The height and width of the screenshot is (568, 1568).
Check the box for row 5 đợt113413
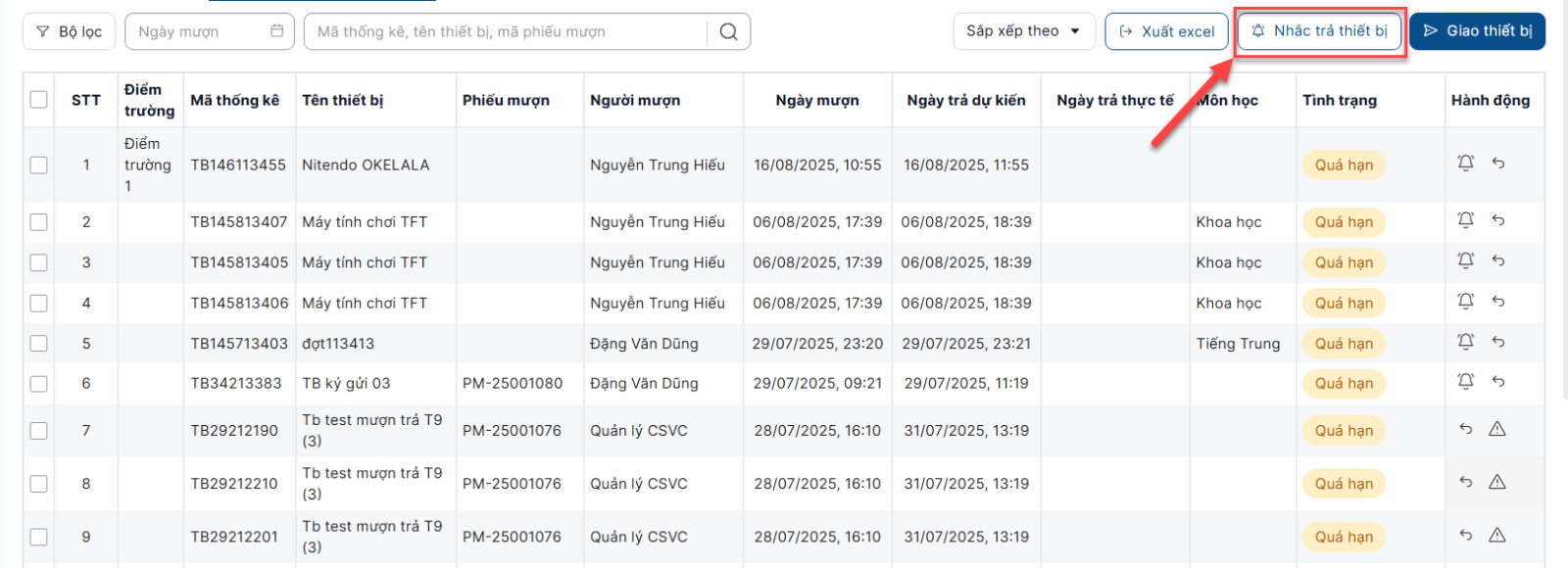click(x=39, y=344)
